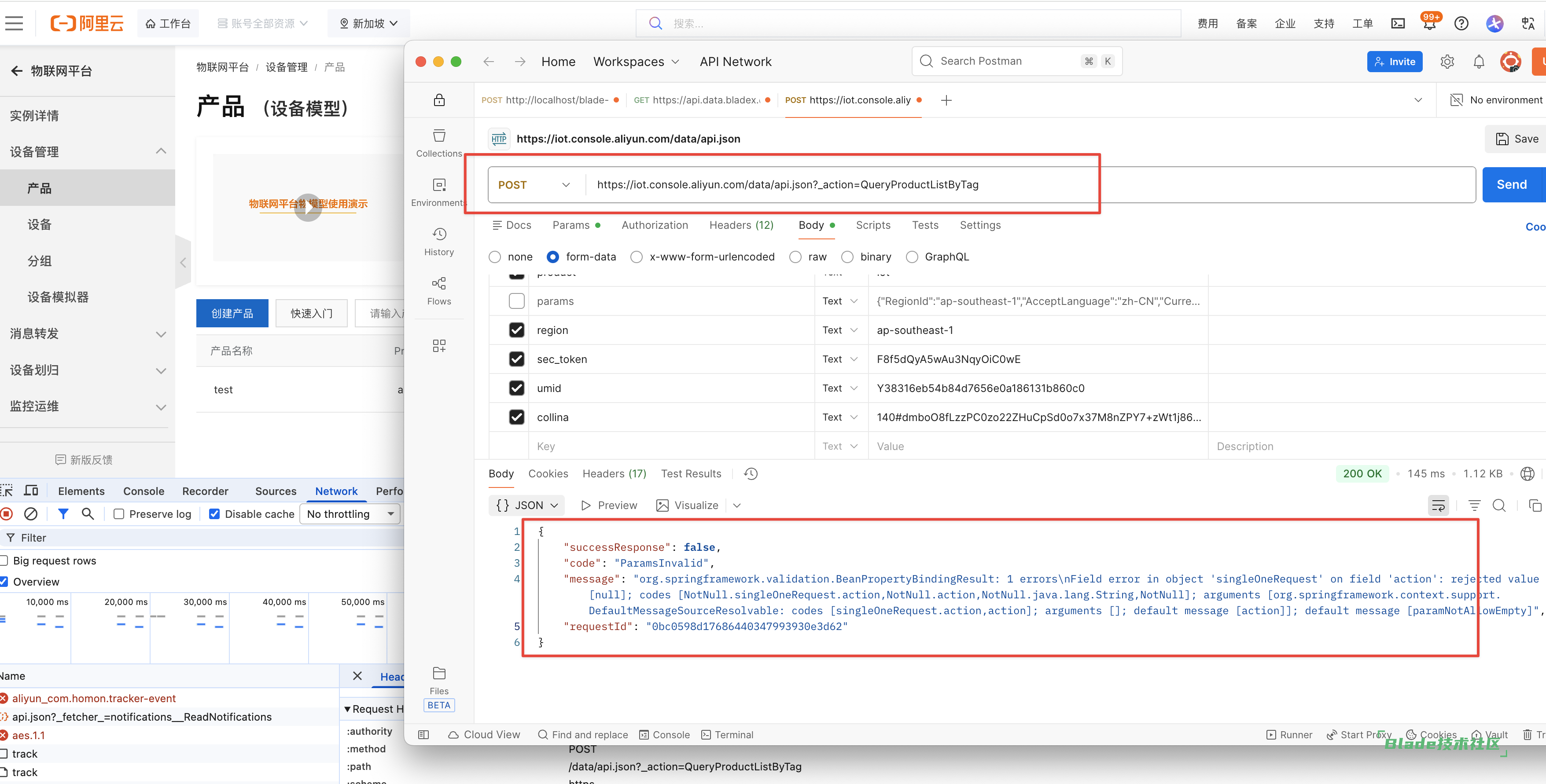Open the No throttling dropdown
Viewport: 1546px width, 784px height.
pos(350,514)
